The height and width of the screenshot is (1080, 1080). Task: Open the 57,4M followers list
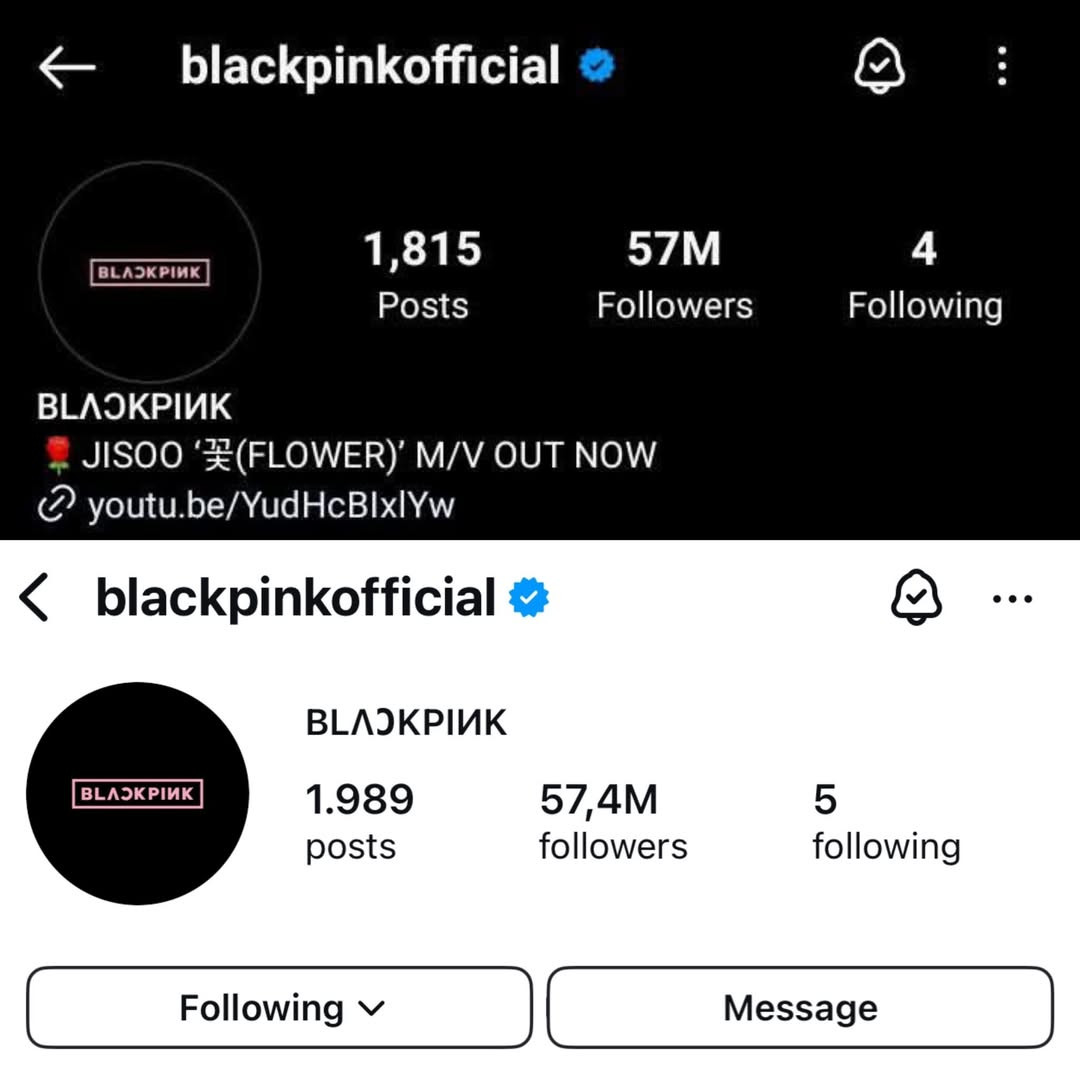(613, 821)
